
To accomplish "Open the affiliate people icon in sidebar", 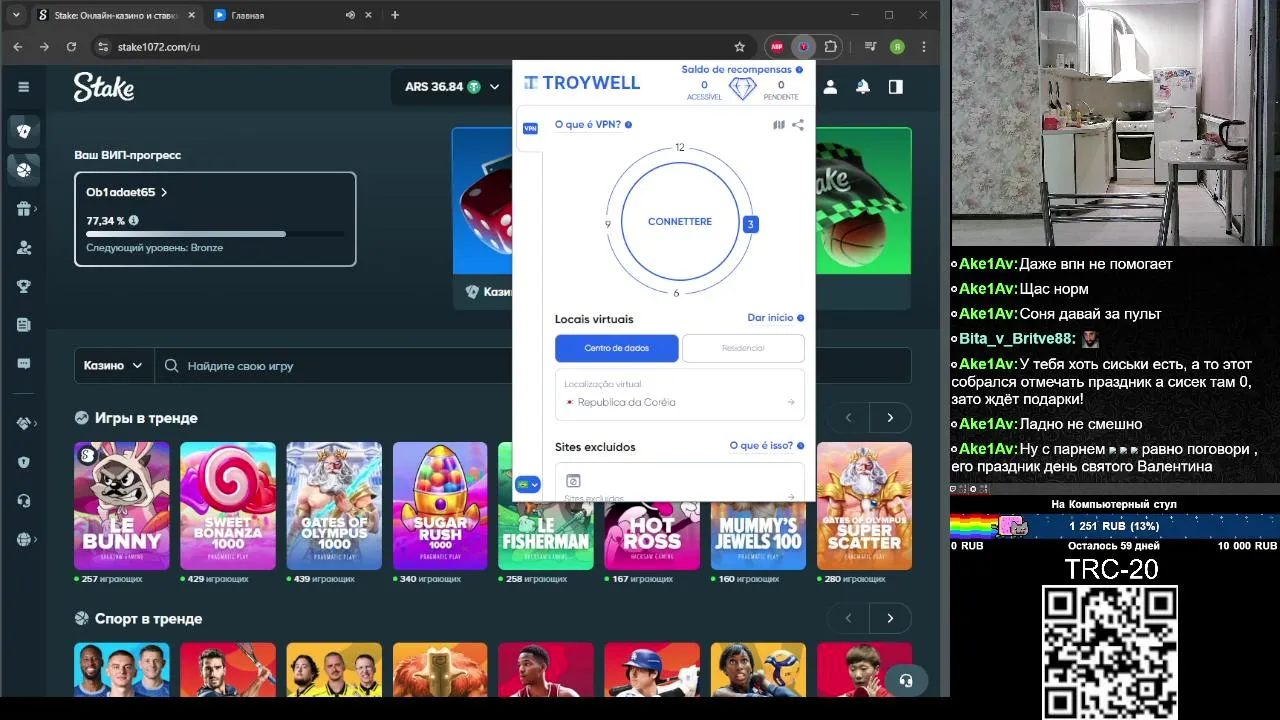I will pos(24,248).
